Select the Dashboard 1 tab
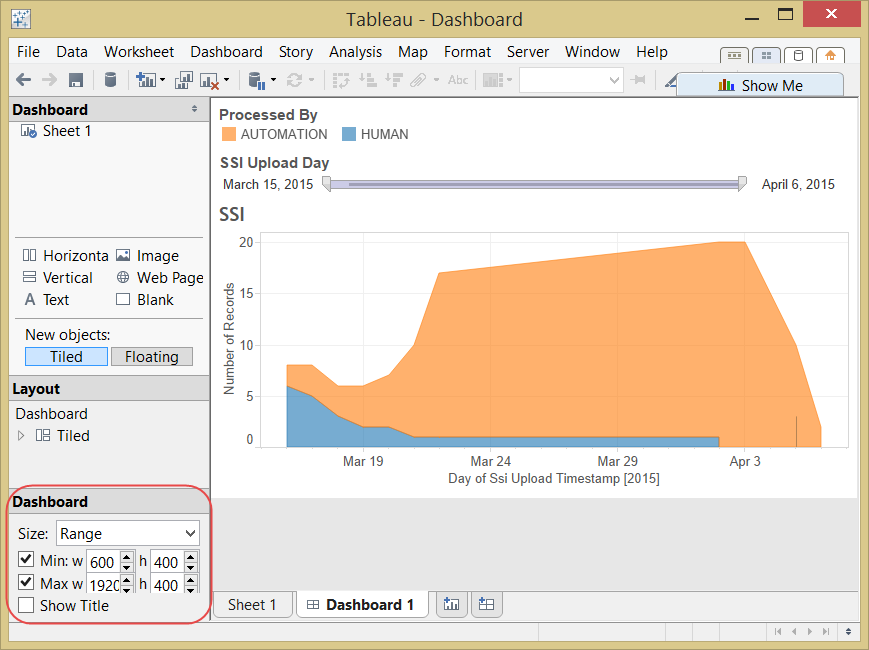 point(362,605)
